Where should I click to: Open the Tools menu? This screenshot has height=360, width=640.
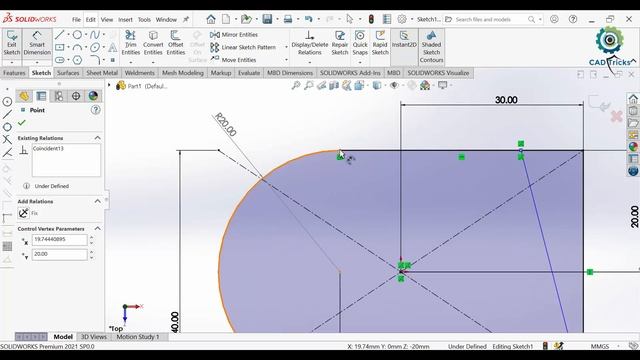[x=144, y=20]
